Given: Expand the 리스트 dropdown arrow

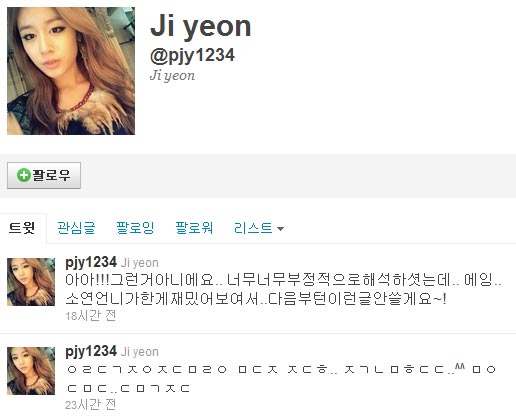Looking at the screenshot, I should point(280,229).
